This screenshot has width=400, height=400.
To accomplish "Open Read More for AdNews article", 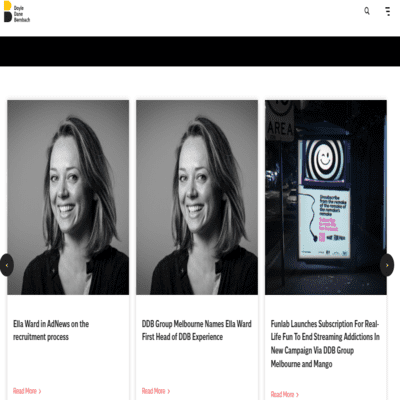I will (x=27, y=391).
